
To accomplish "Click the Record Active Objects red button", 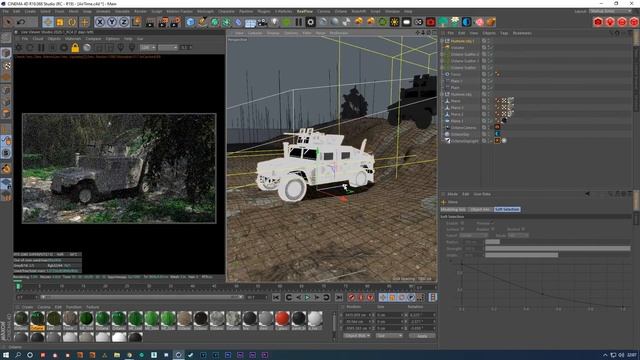I will pos(351,298).
